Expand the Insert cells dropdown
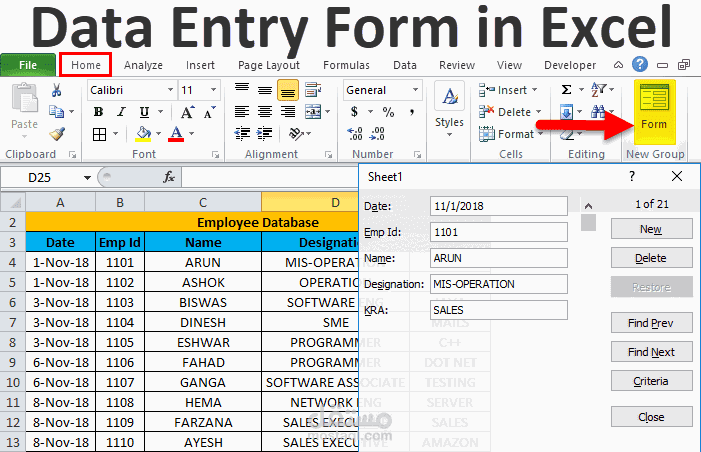701x452 pixels. point(535,90)
